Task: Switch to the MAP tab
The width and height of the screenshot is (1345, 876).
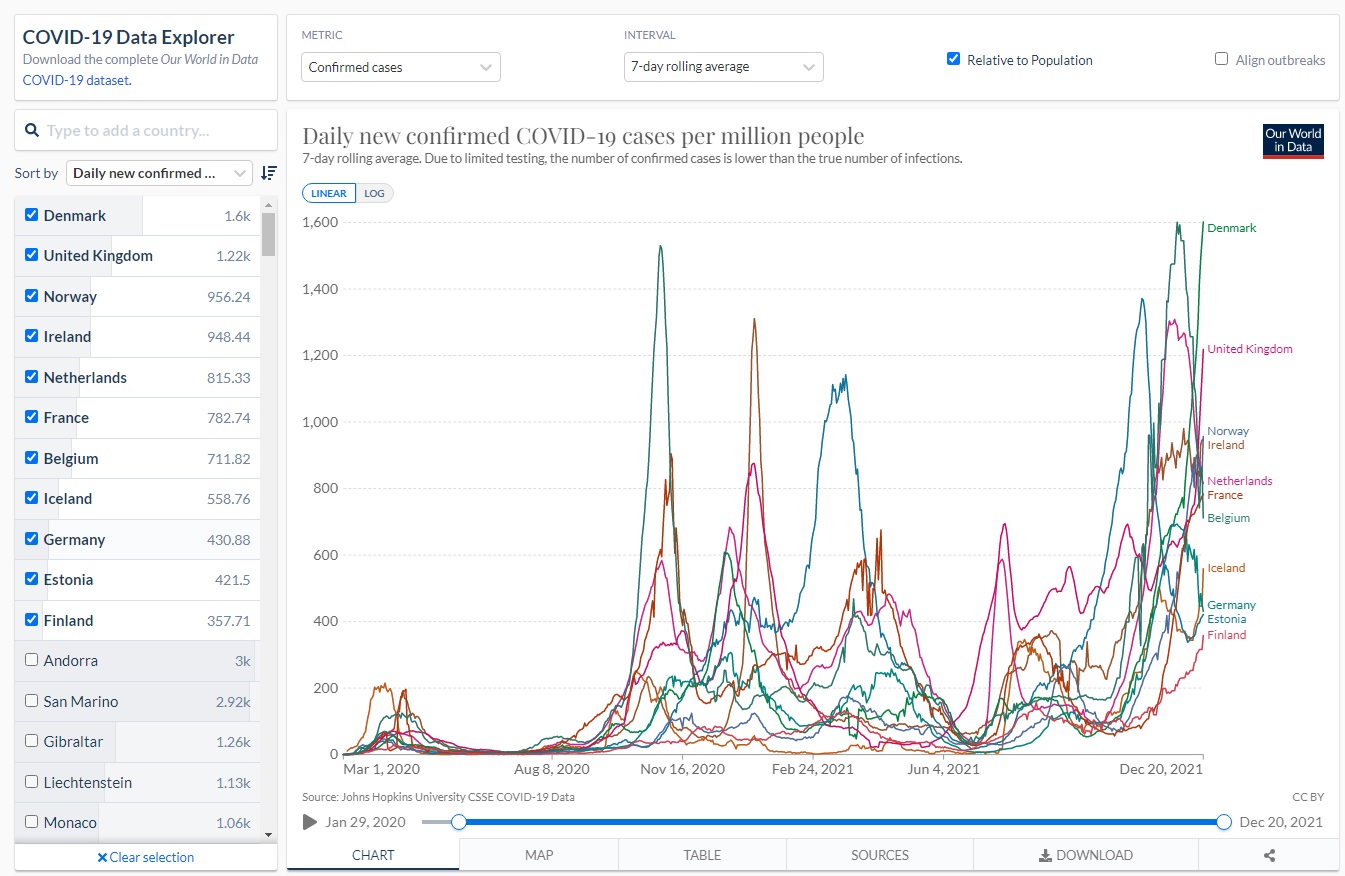Action: tap(539, 855)
